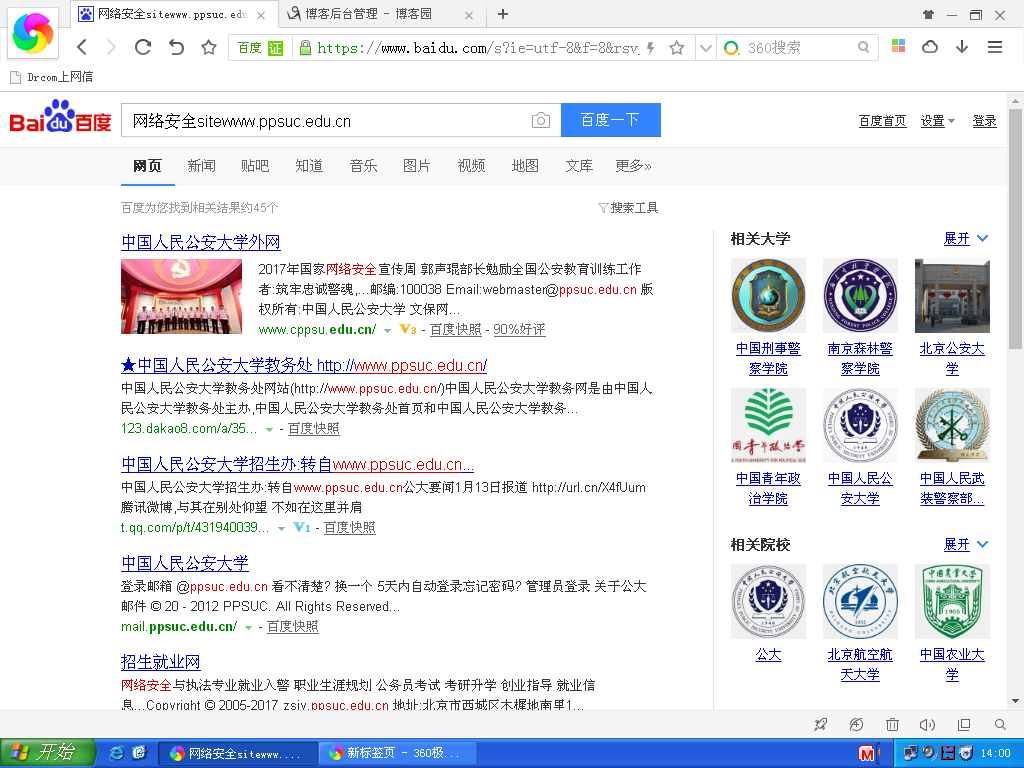
Task: Click the favorites star inside address bar
Action: click(677, 48)
